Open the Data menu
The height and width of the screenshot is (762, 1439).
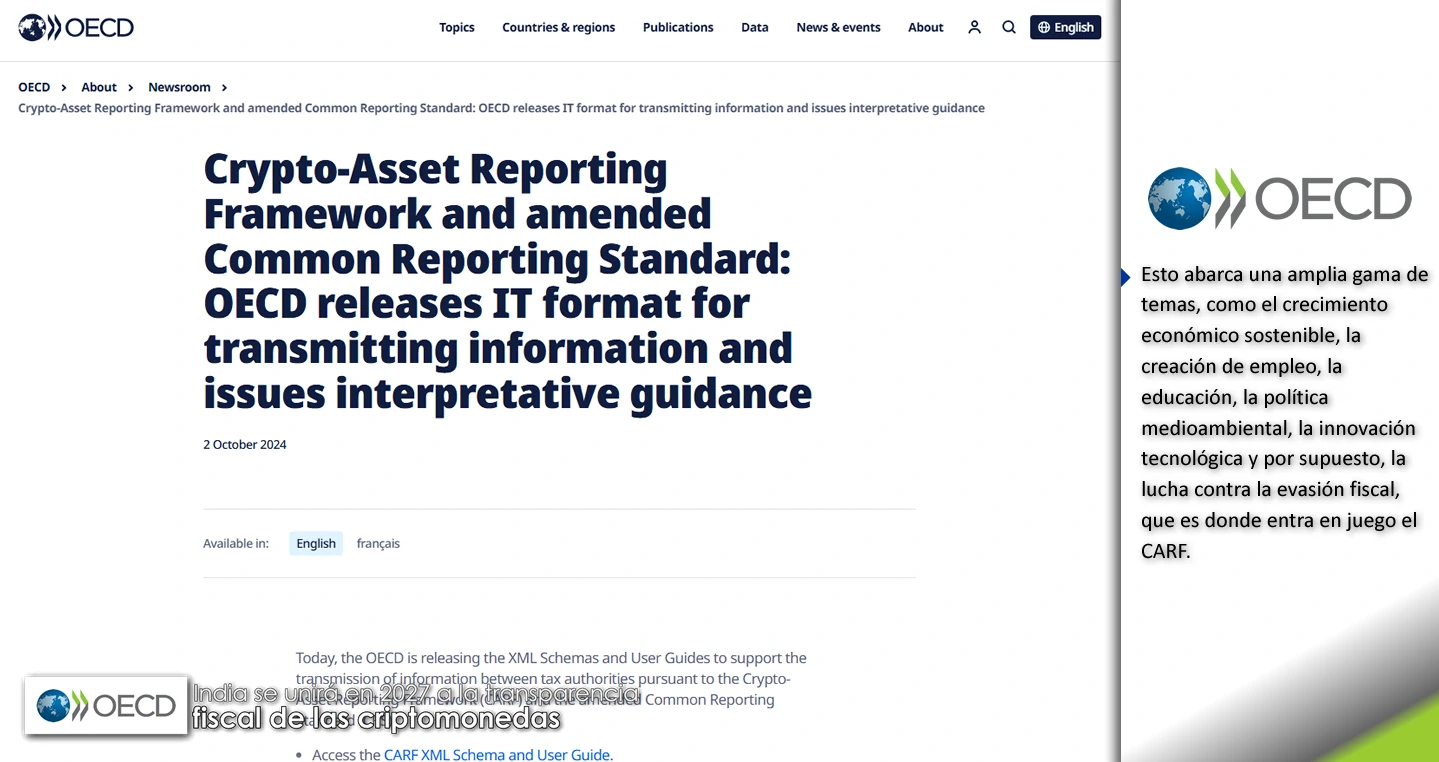pos(754,27)
